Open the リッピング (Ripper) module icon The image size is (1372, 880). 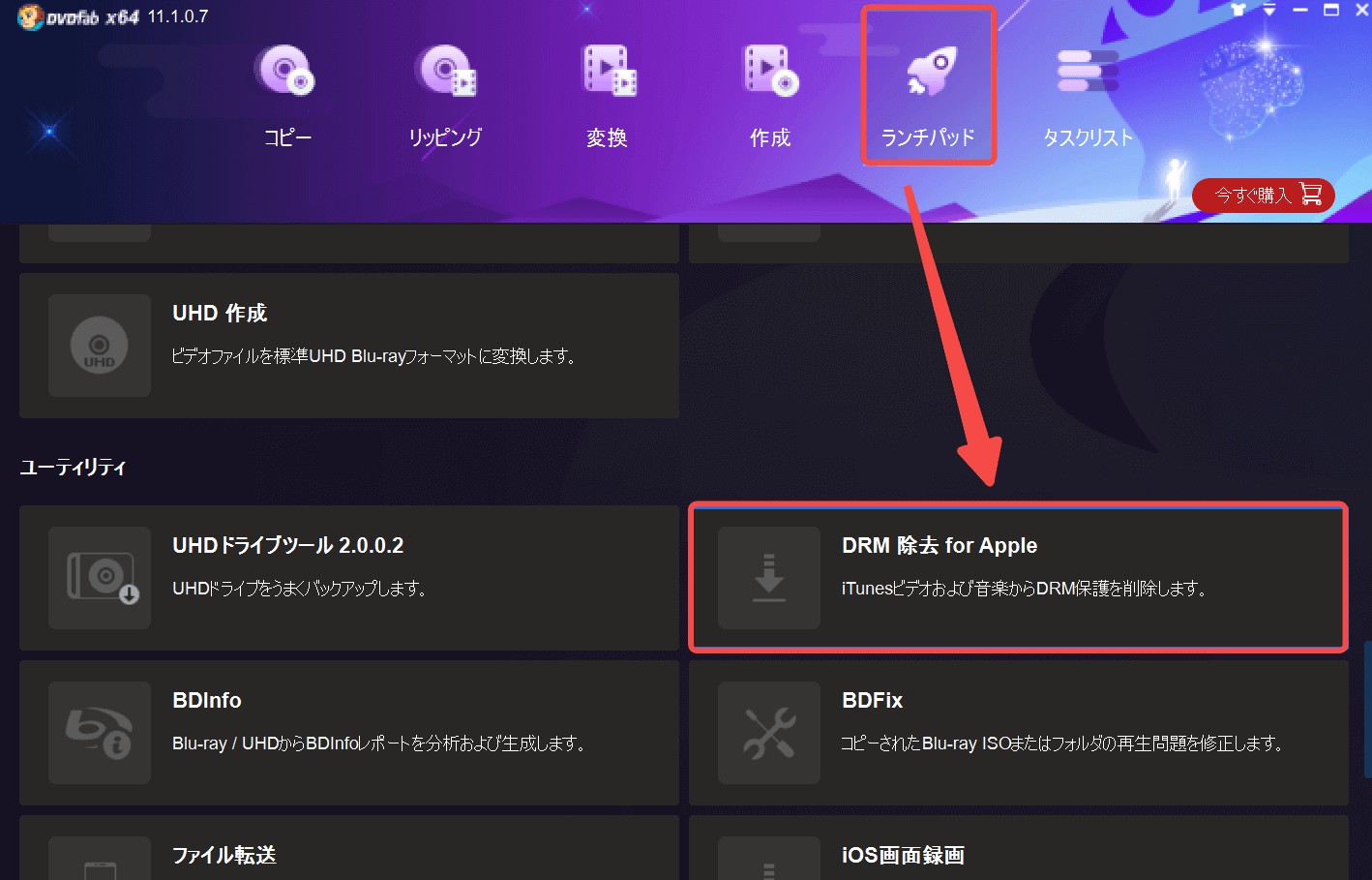pos(446,72)
